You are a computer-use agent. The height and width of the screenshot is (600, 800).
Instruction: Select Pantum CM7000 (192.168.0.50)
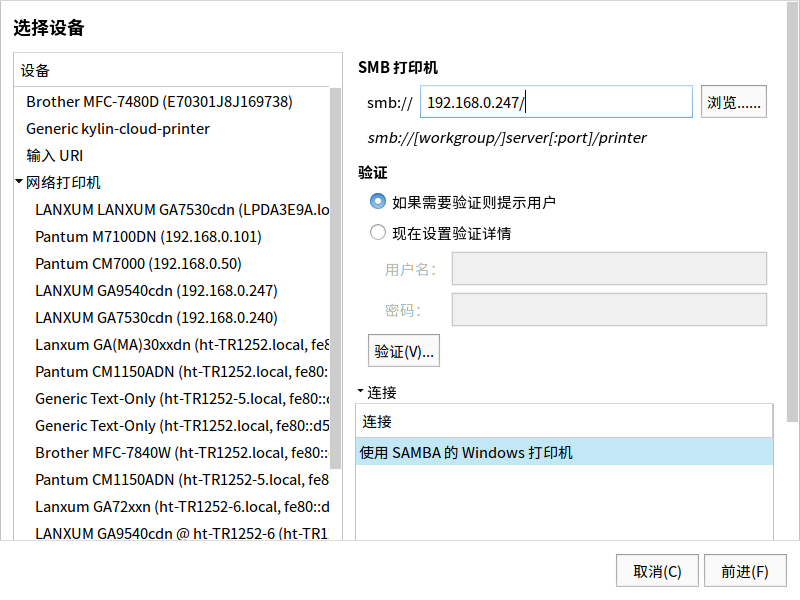coord(138,264)
